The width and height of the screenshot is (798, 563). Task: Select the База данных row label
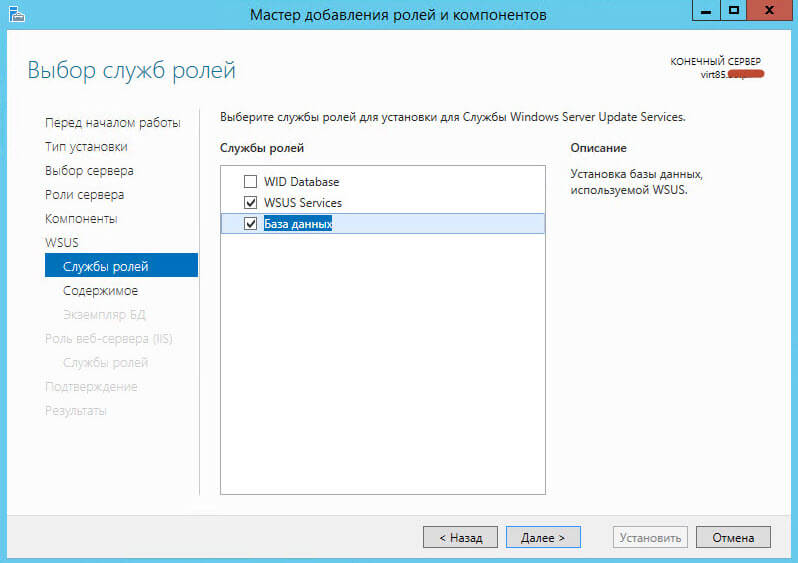coord(298,223)
